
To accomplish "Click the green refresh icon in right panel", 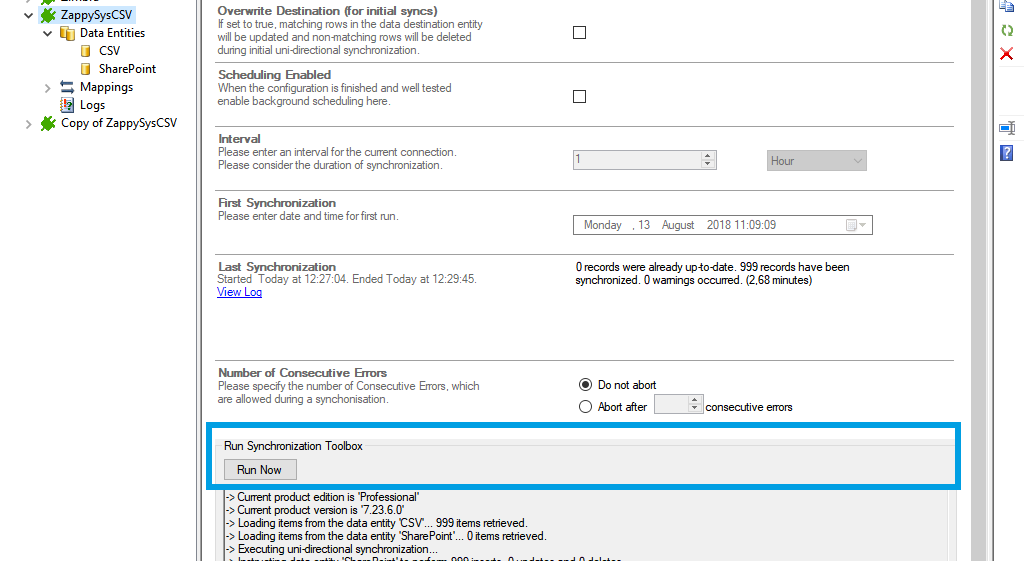I will (x=1007, y=30).
